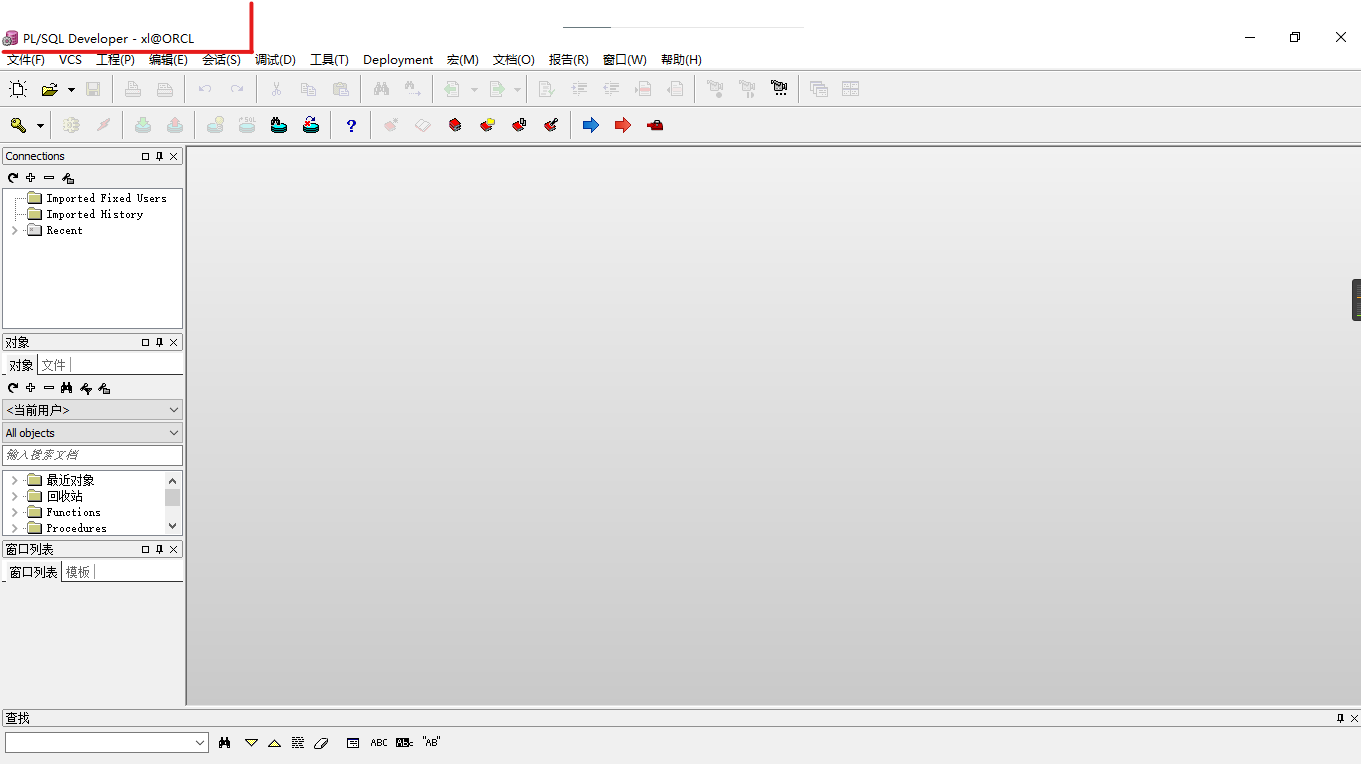The width and height of the screenshot is (1361, 764).
Task: Close the 查找 search bar
Action: click(1355, 718)
